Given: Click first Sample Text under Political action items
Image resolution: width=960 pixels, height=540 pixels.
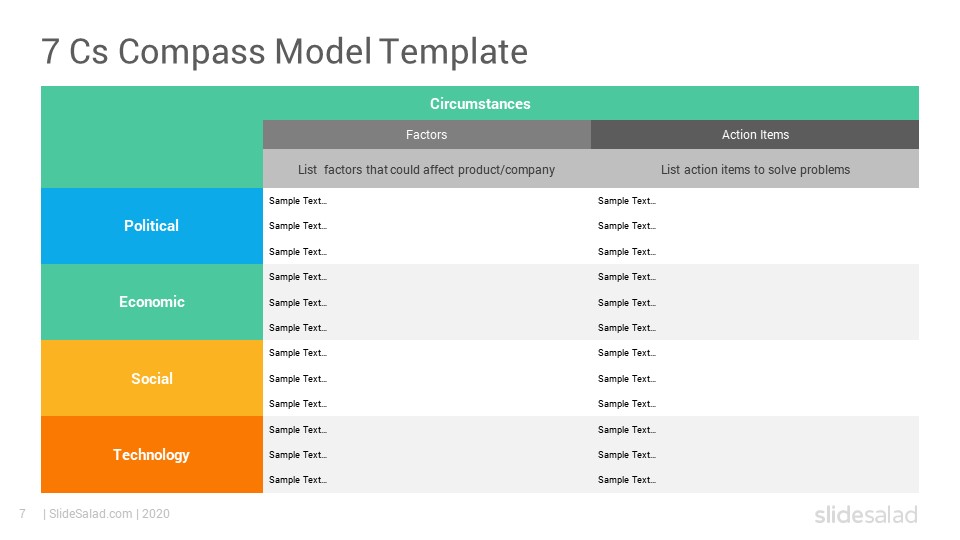Looking at the screenshot, I should (x=627, y=201).
